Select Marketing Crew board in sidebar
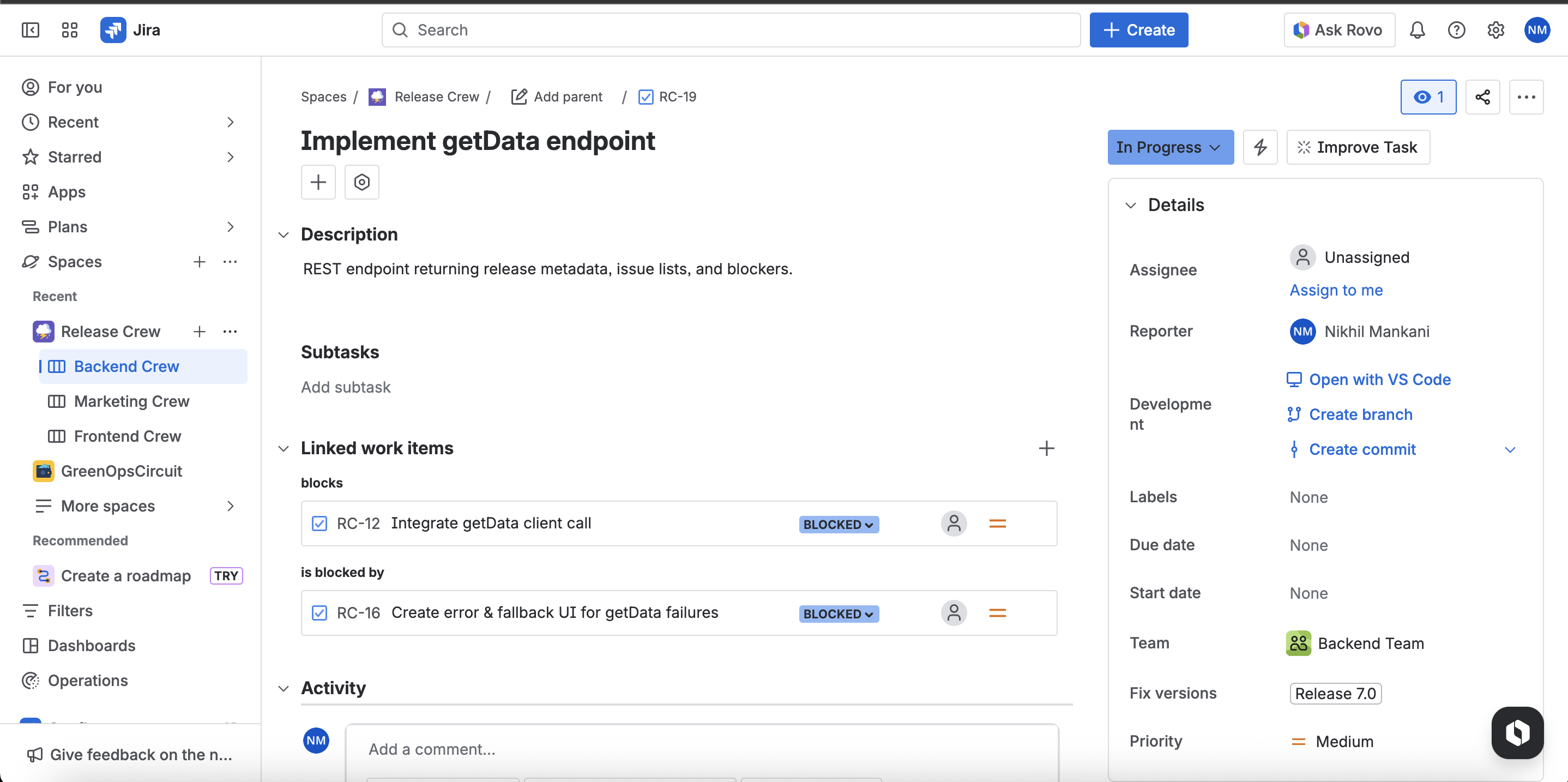 point(131,401)
